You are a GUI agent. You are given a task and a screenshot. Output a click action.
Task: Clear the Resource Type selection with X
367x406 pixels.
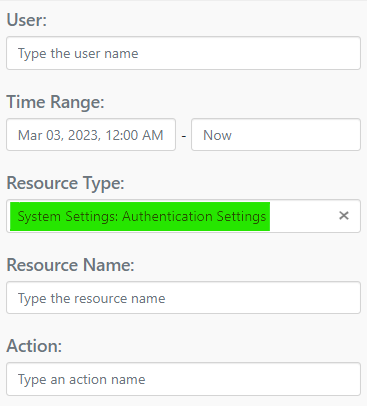[x=344, y=216]
